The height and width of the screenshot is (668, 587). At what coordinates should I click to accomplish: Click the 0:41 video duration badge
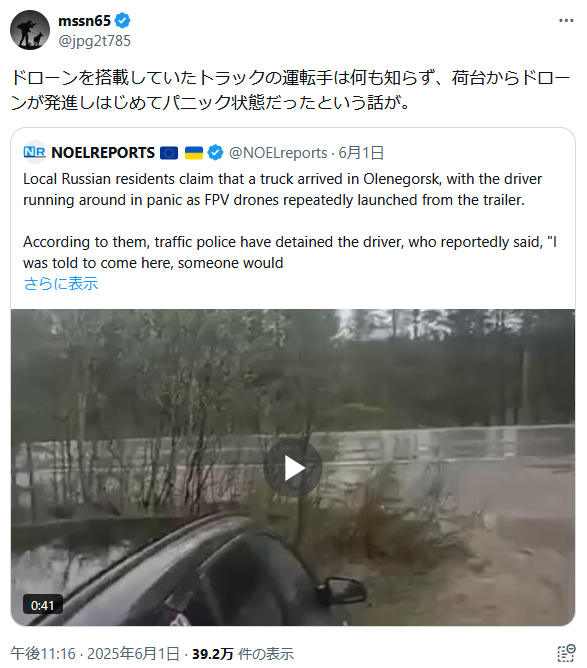(43, 605)
